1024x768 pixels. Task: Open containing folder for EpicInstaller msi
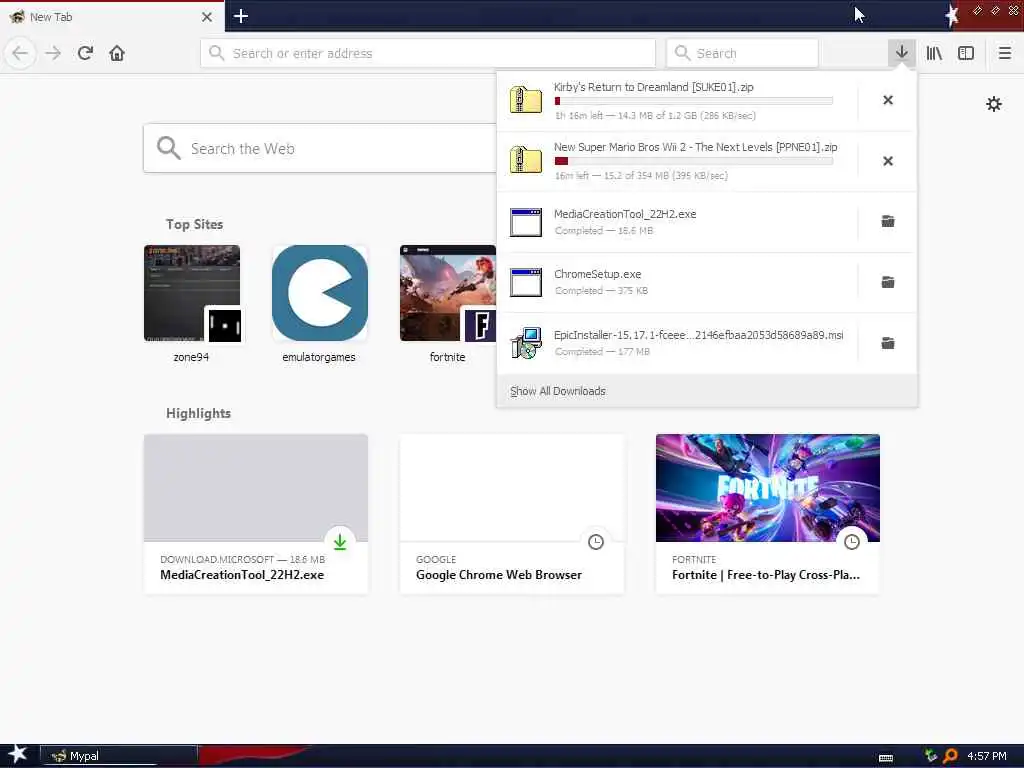888,343
